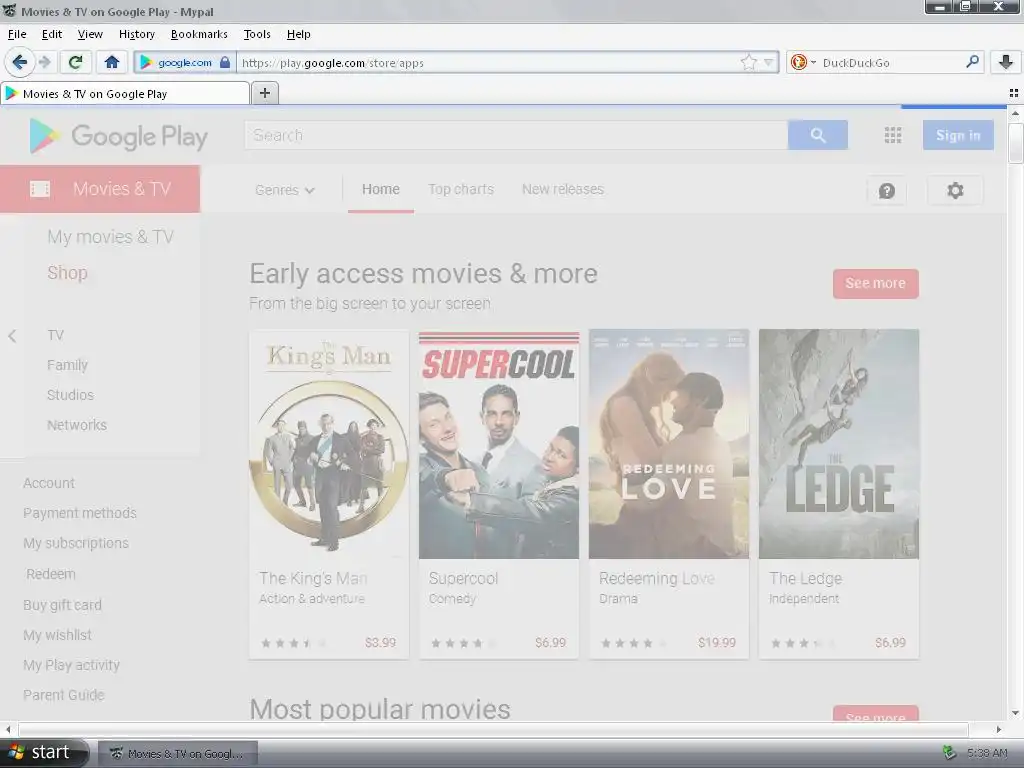
Task: Open the Edit menu
Action: coord(52,34)
